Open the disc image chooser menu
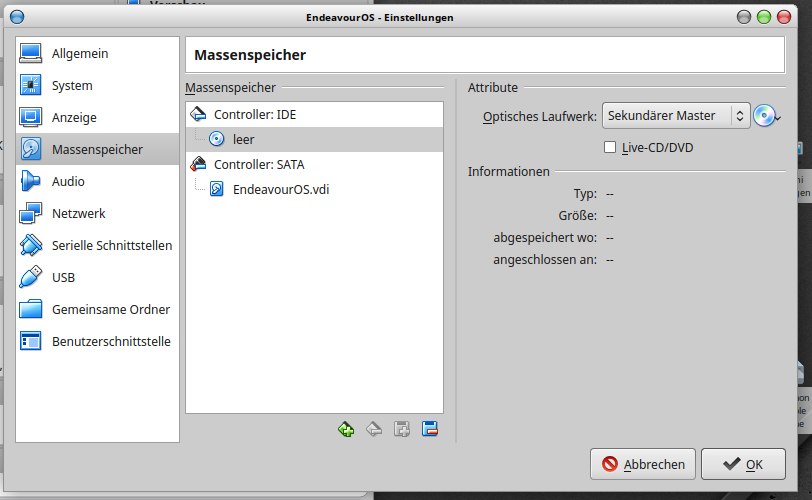Viewport: 812px width, 500px height. (767, 116)
